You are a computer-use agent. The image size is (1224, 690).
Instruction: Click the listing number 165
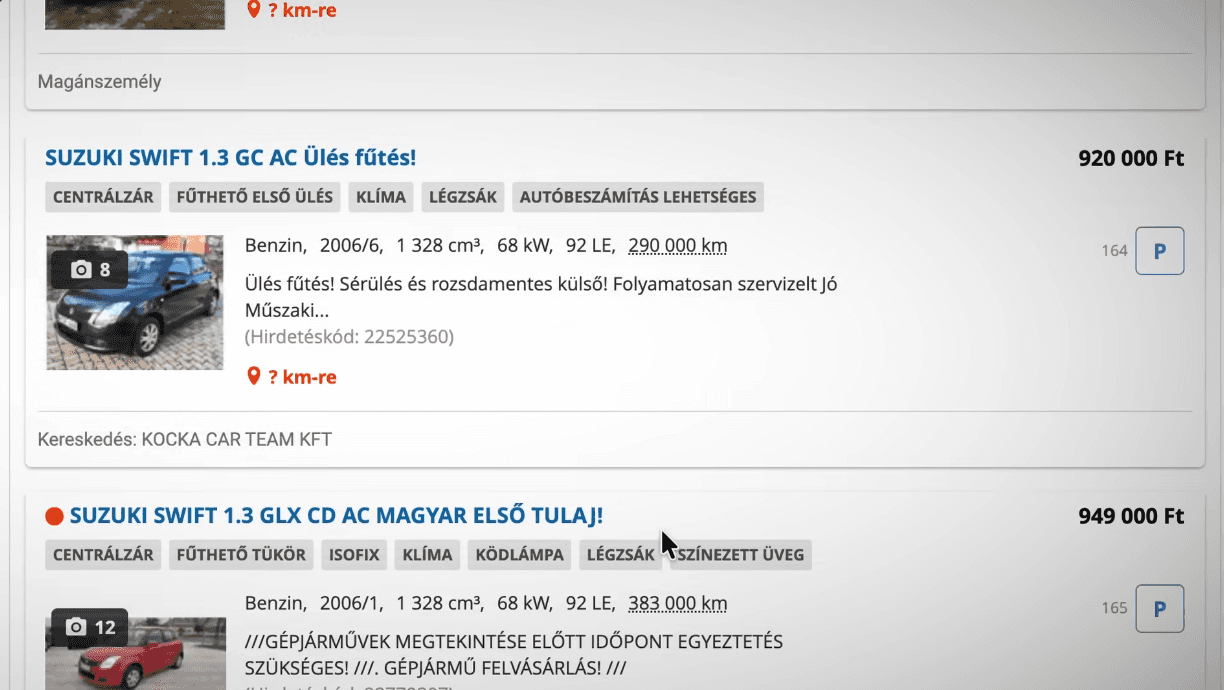click(1114, 609)
